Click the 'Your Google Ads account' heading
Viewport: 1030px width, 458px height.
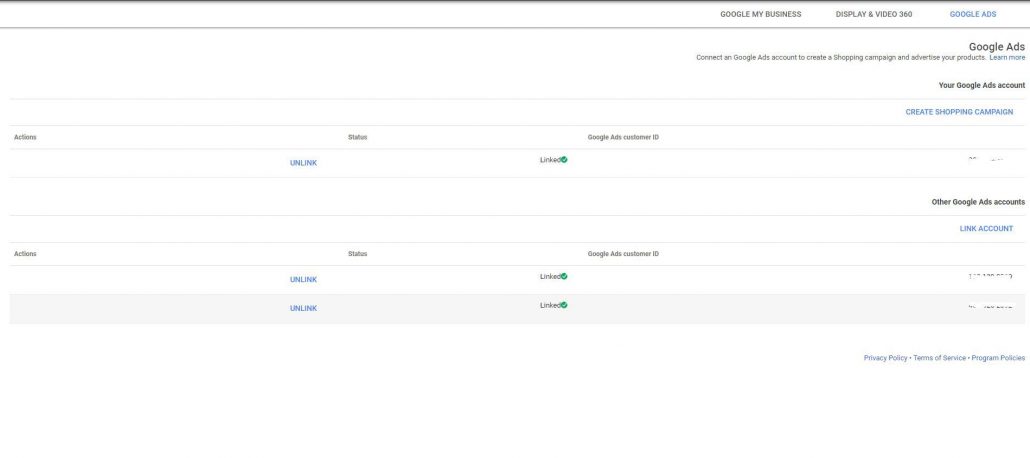coord(981,85)
